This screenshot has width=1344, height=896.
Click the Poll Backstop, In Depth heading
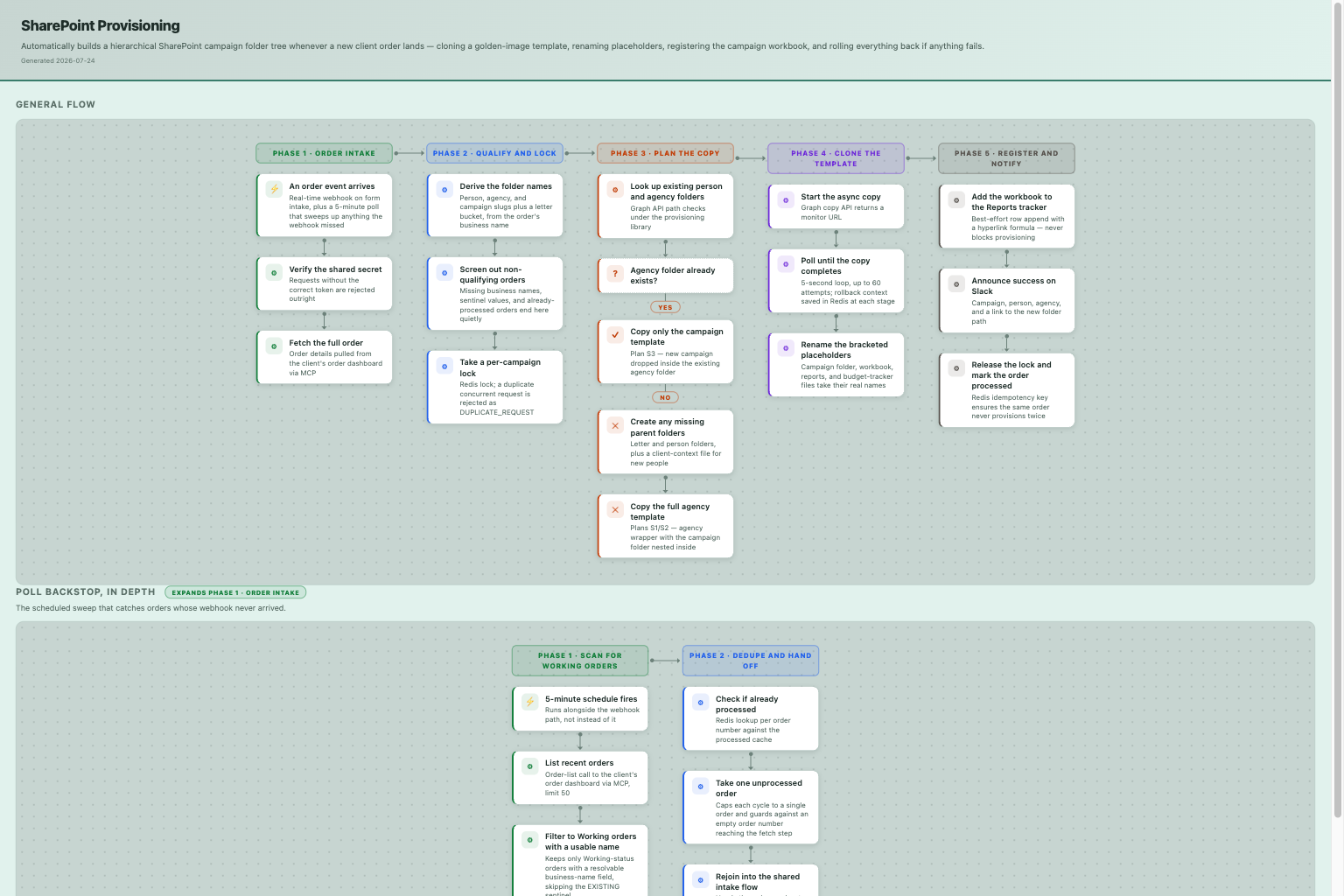[x=86, y=592]
